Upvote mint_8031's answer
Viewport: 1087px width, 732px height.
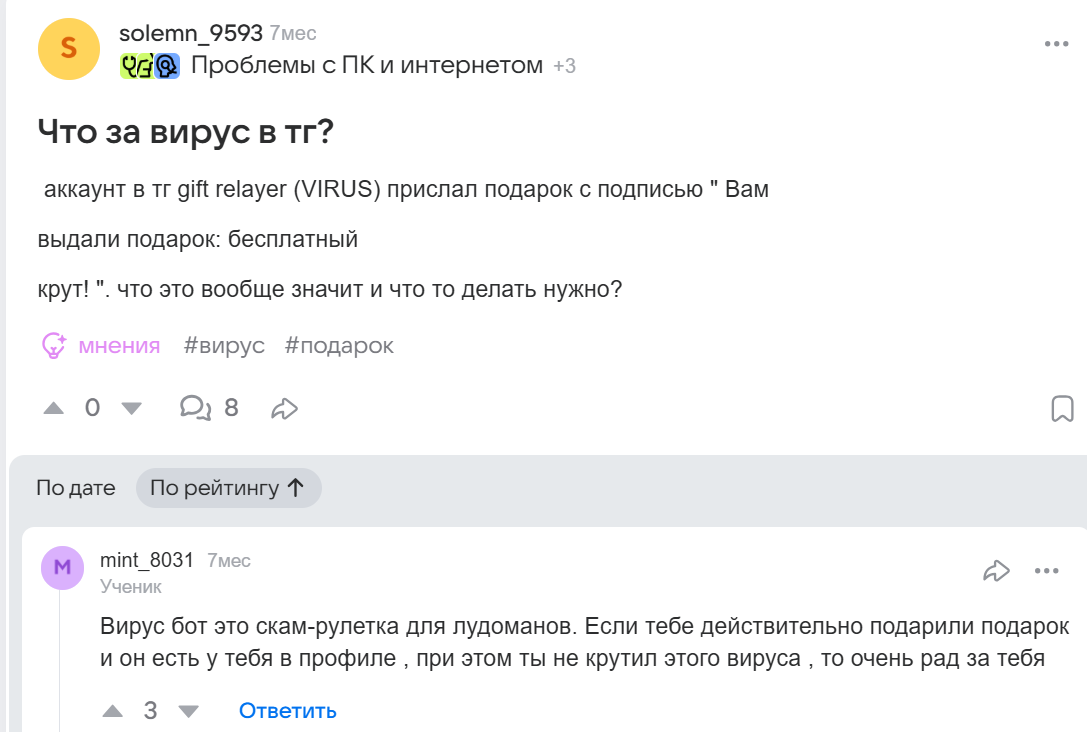(x=113, y=711)
